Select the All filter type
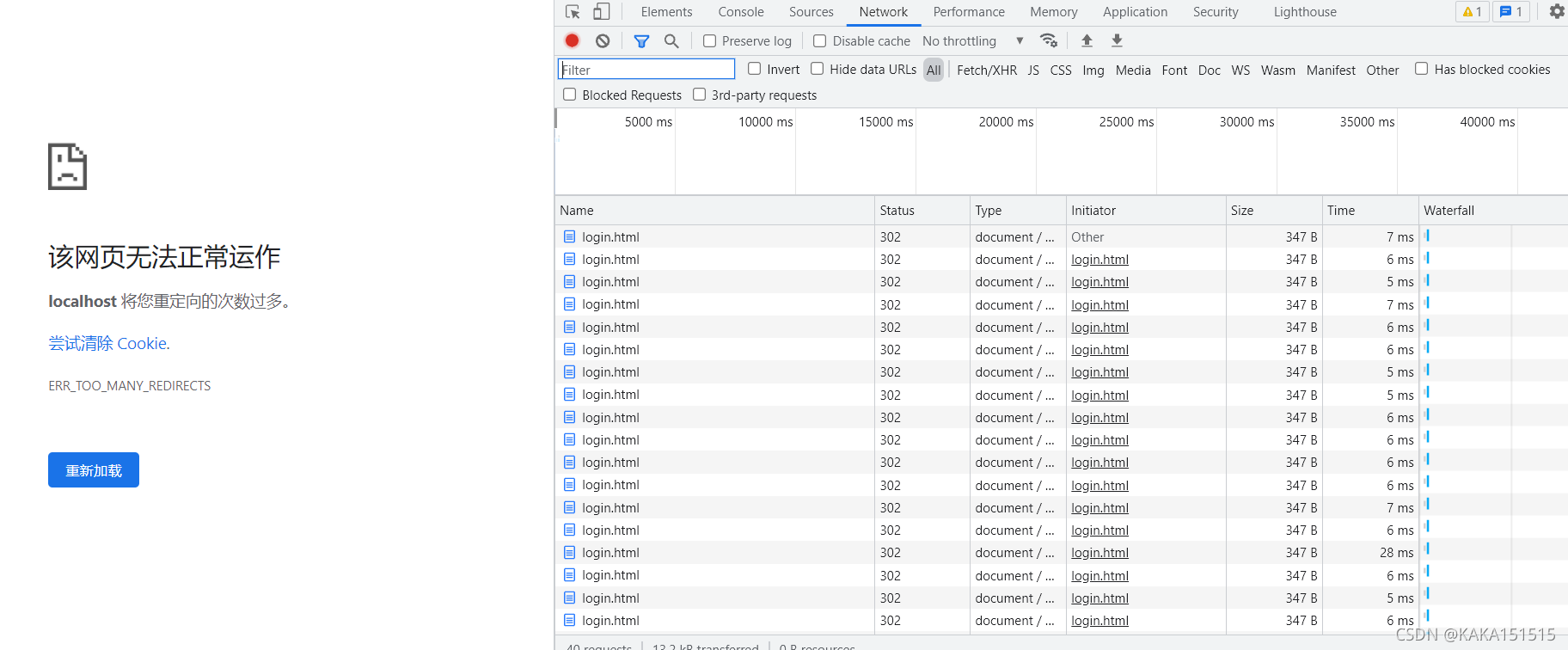 point(934,71)
